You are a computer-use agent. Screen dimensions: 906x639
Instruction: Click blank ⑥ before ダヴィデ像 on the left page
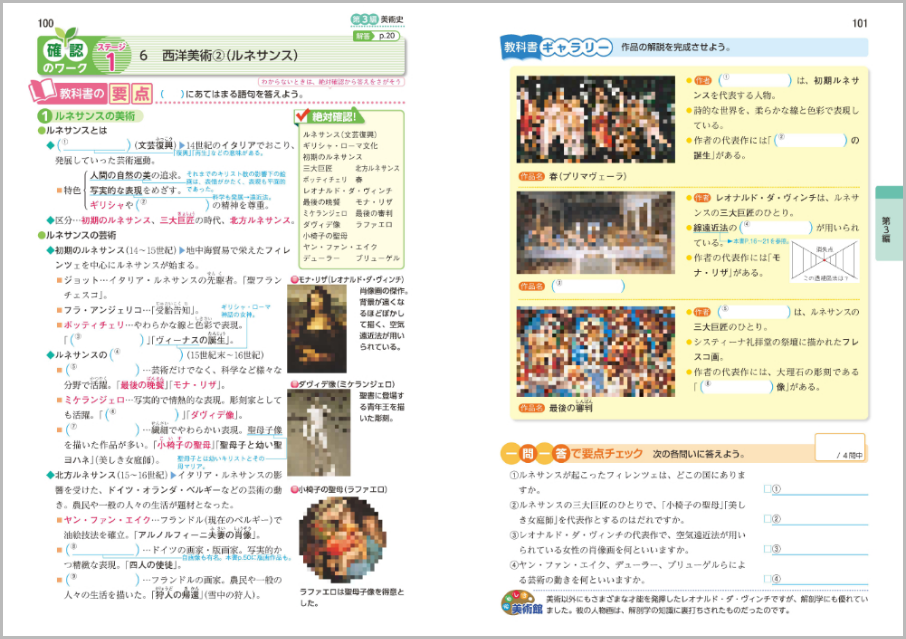click(x=144, y=415)
